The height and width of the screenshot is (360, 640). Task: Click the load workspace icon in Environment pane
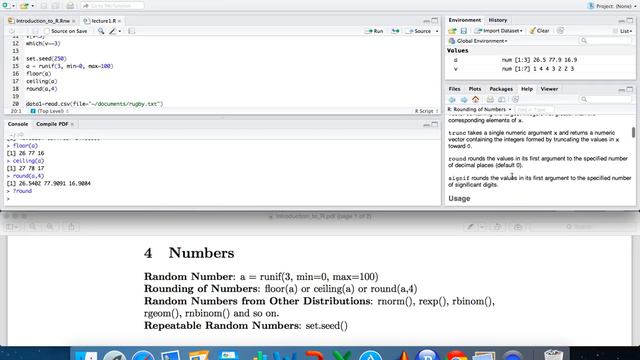point(452,31)
